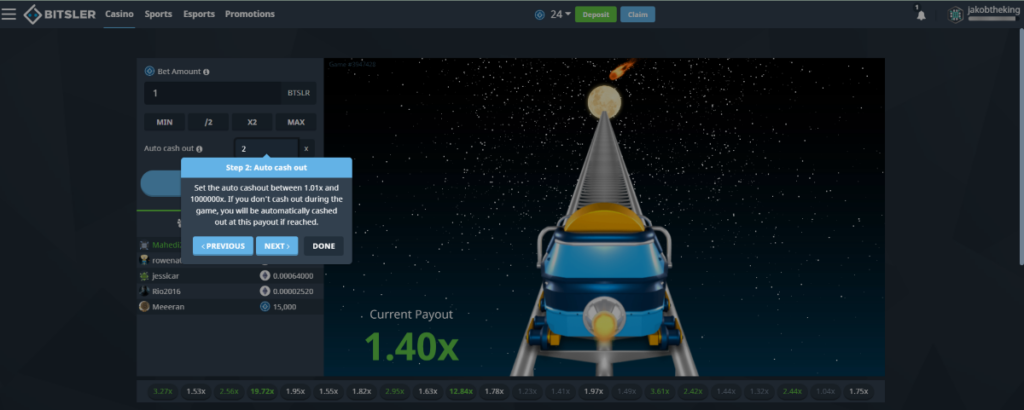The width and height of the screenshot is (1024, 410).
Task: Click jessicar's player avatar
Action: coord(144,276)
